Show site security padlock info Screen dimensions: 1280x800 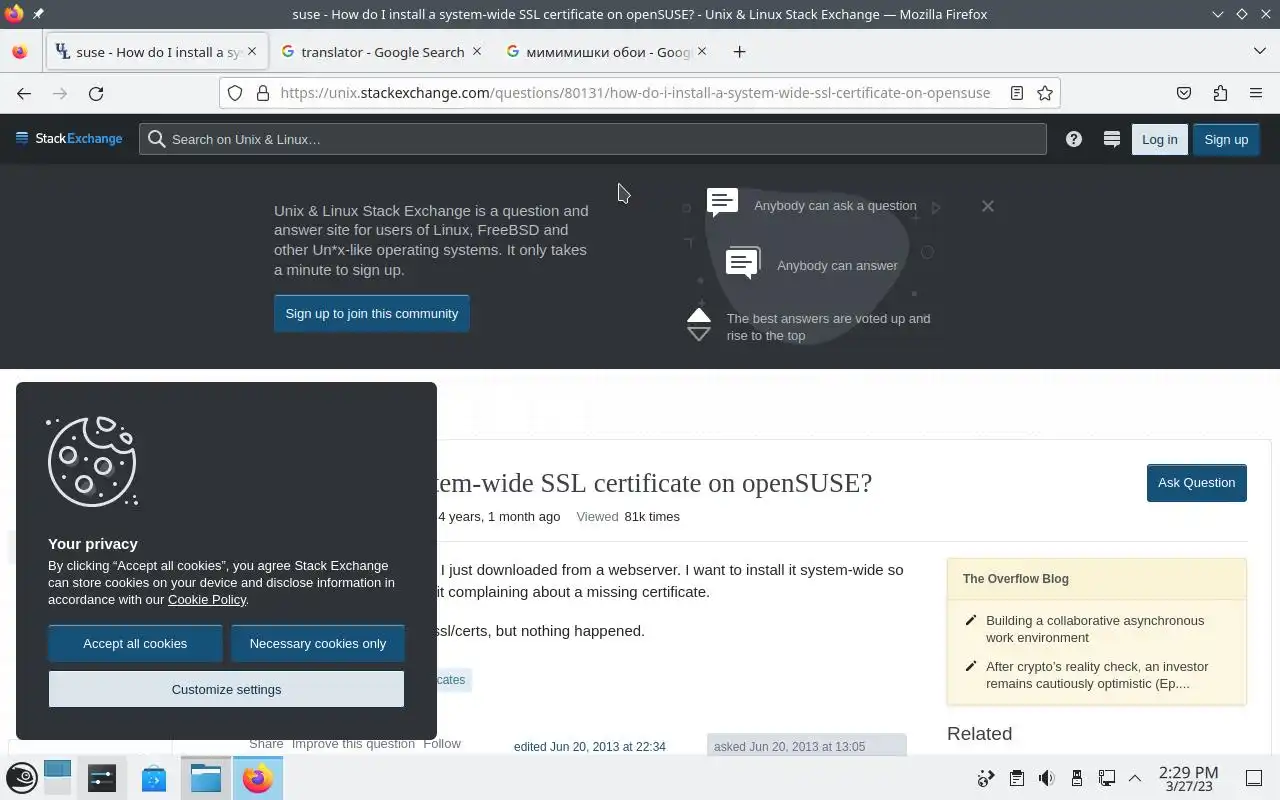point(263,93)
